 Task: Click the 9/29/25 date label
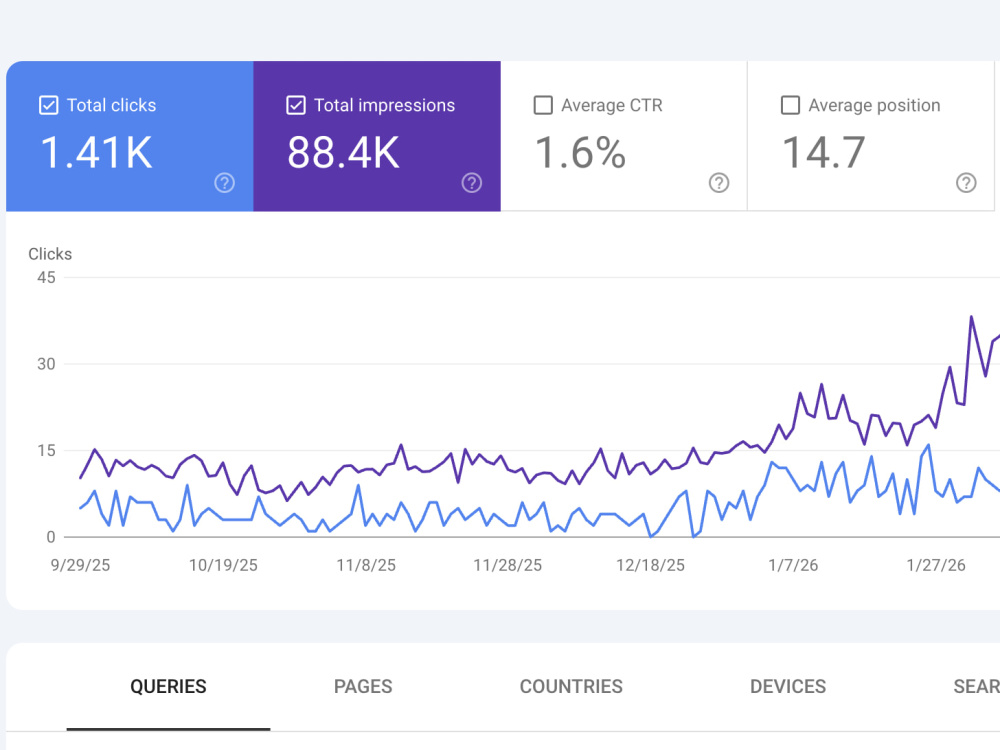(80, 565)
